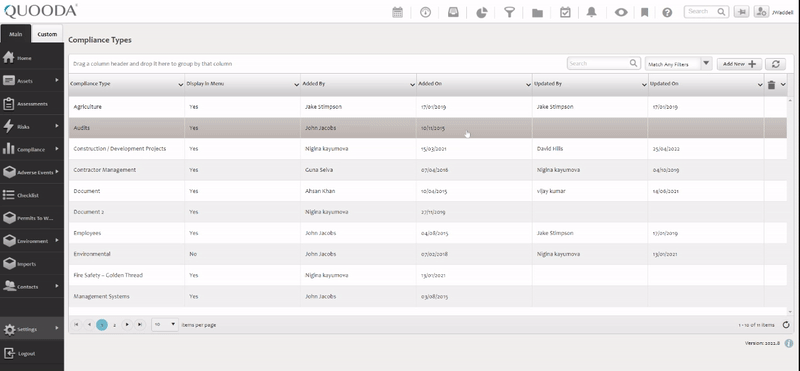Go to page 2 of results
The width and height of the screenshot is (800, 371).
[x=114, y=325]
